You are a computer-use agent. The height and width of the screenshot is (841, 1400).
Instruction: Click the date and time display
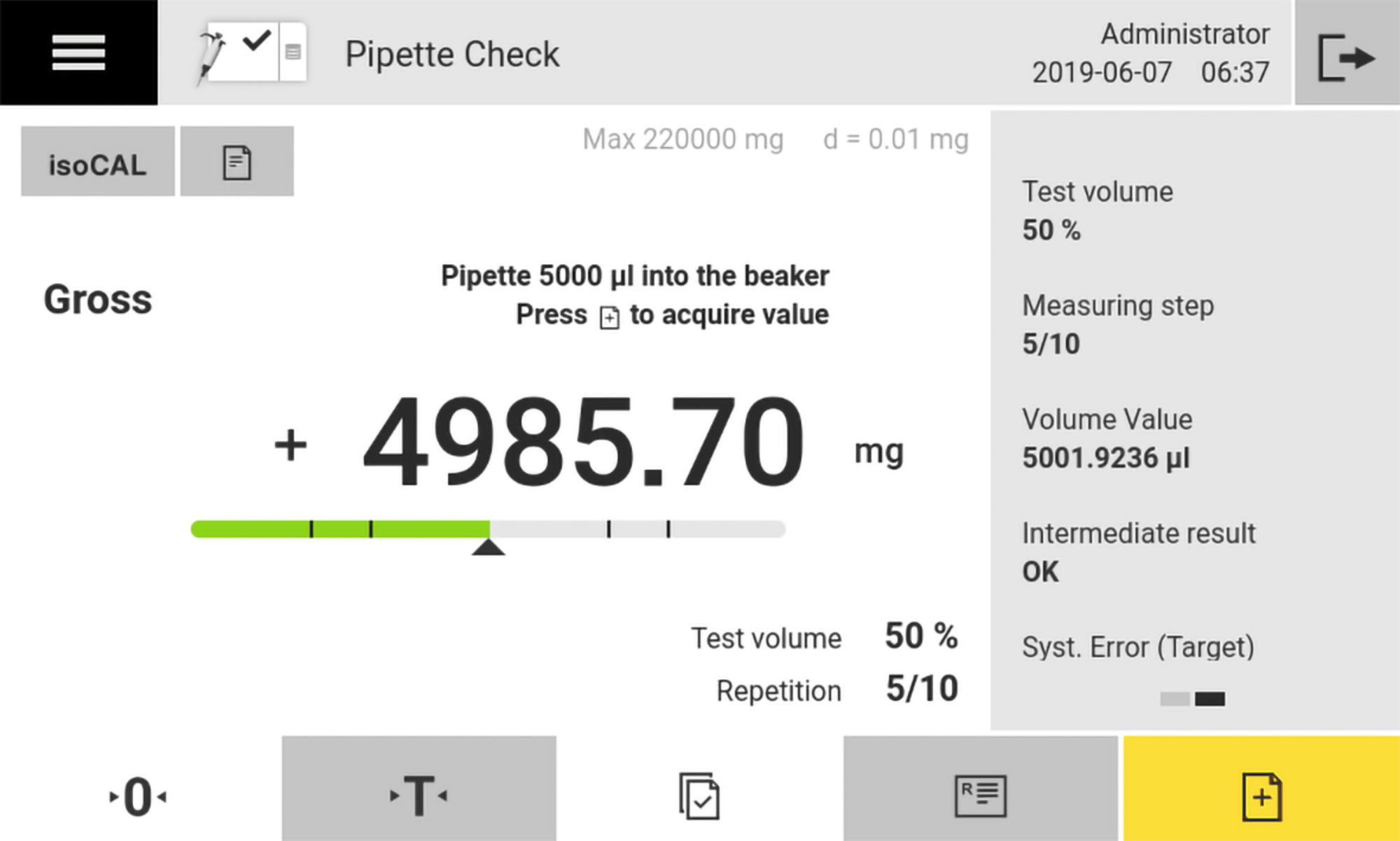pyautogui.click(x=1150, y=72)
